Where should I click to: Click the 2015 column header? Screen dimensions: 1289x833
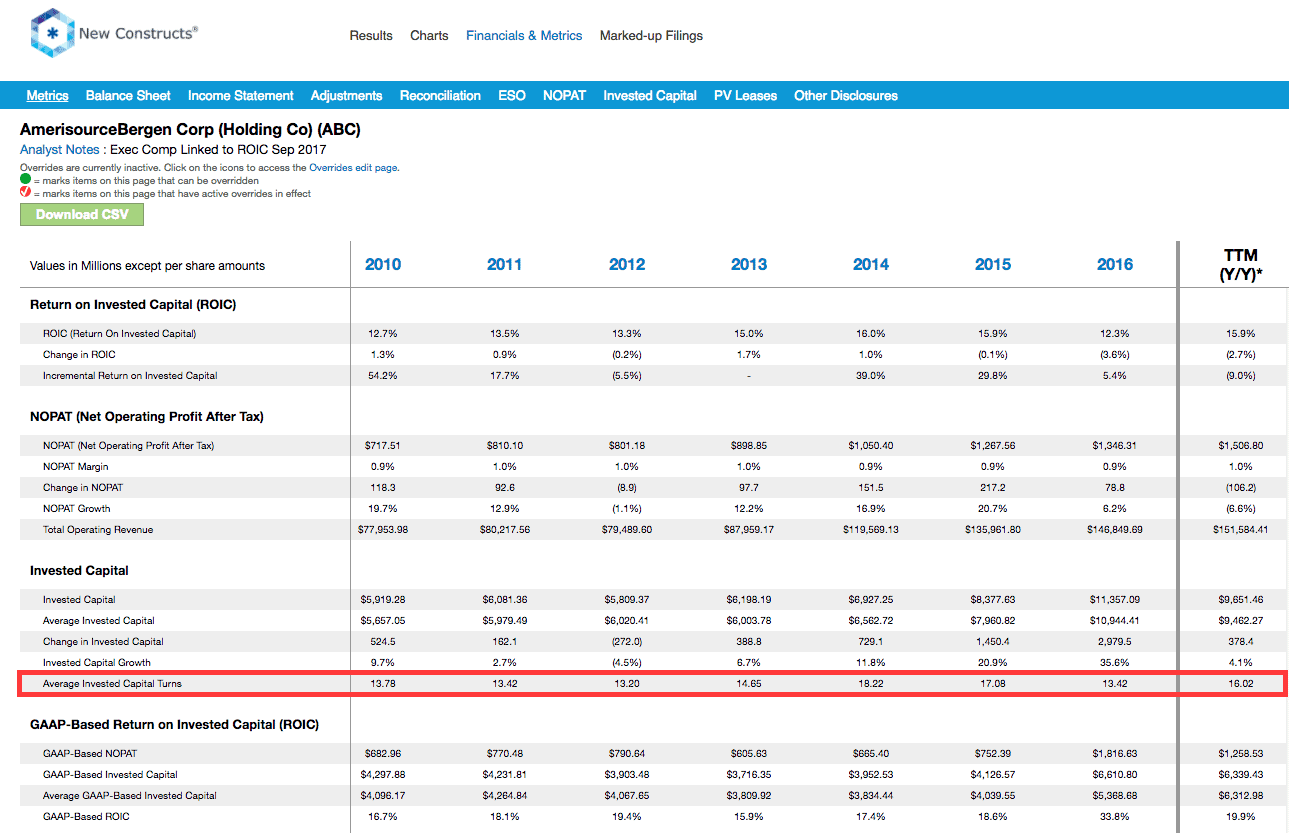(993, 264)
